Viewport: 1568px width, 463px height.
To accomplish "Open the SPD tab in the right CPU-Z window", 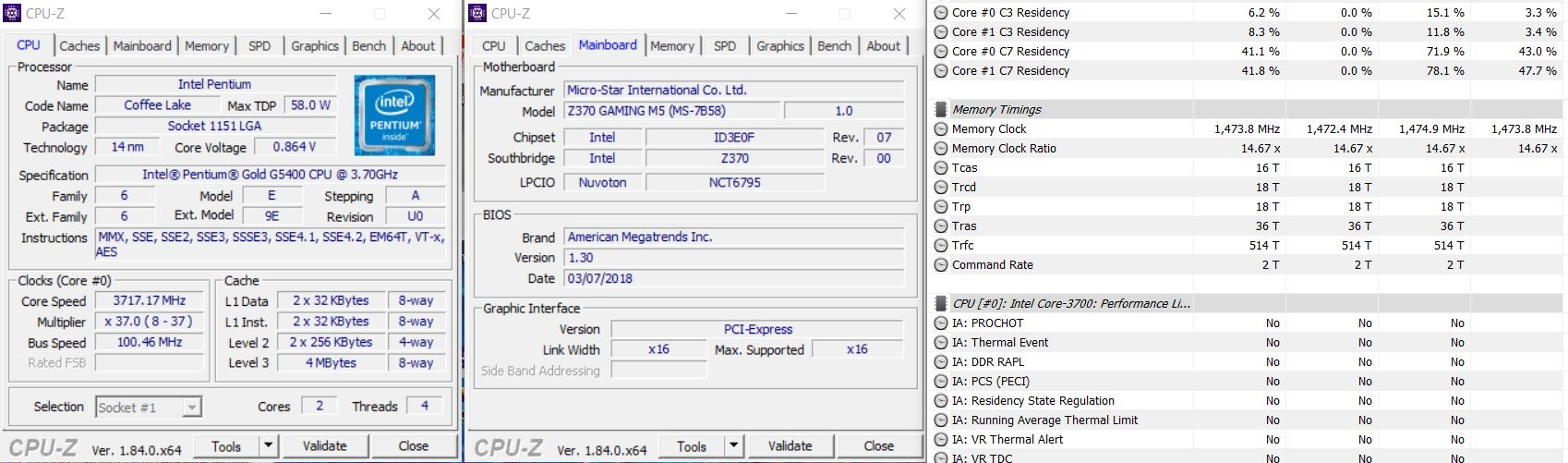I will 725,45.
